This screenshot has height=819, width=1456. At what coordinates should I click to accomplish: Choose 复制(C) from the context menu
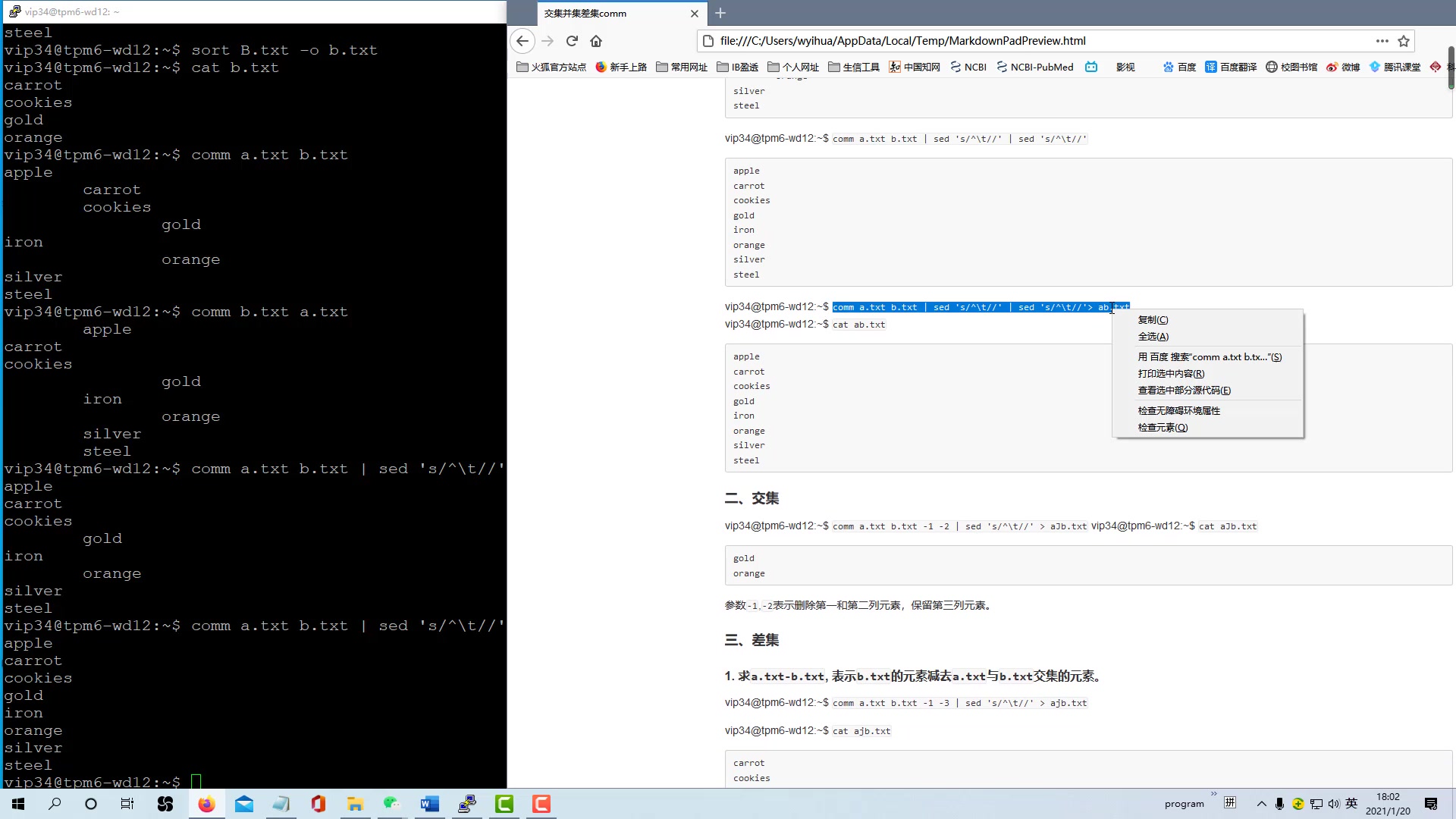pos(1208,320)
